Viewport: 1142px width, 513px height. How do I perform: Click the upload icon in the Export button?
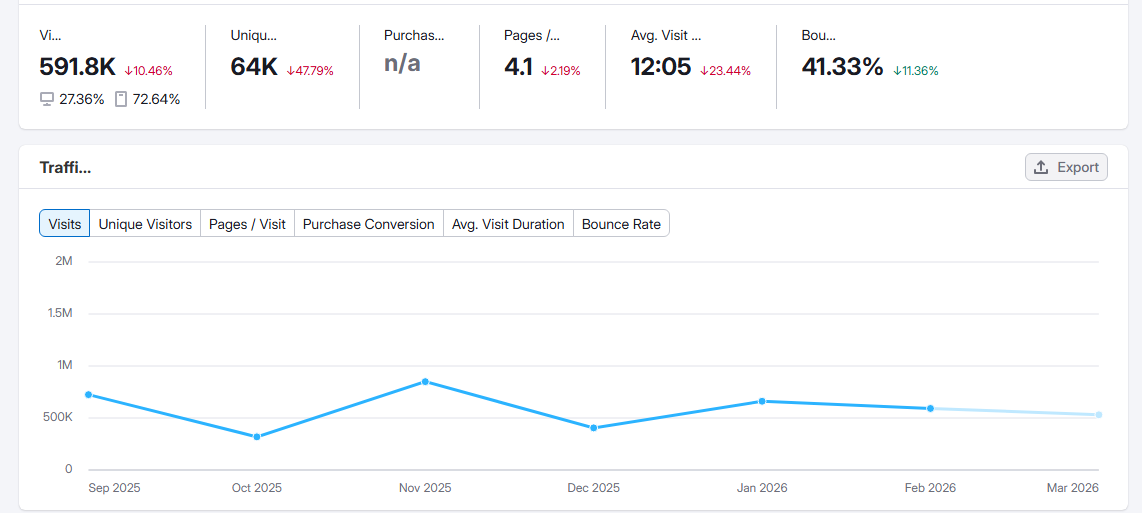pos(1041,167)
